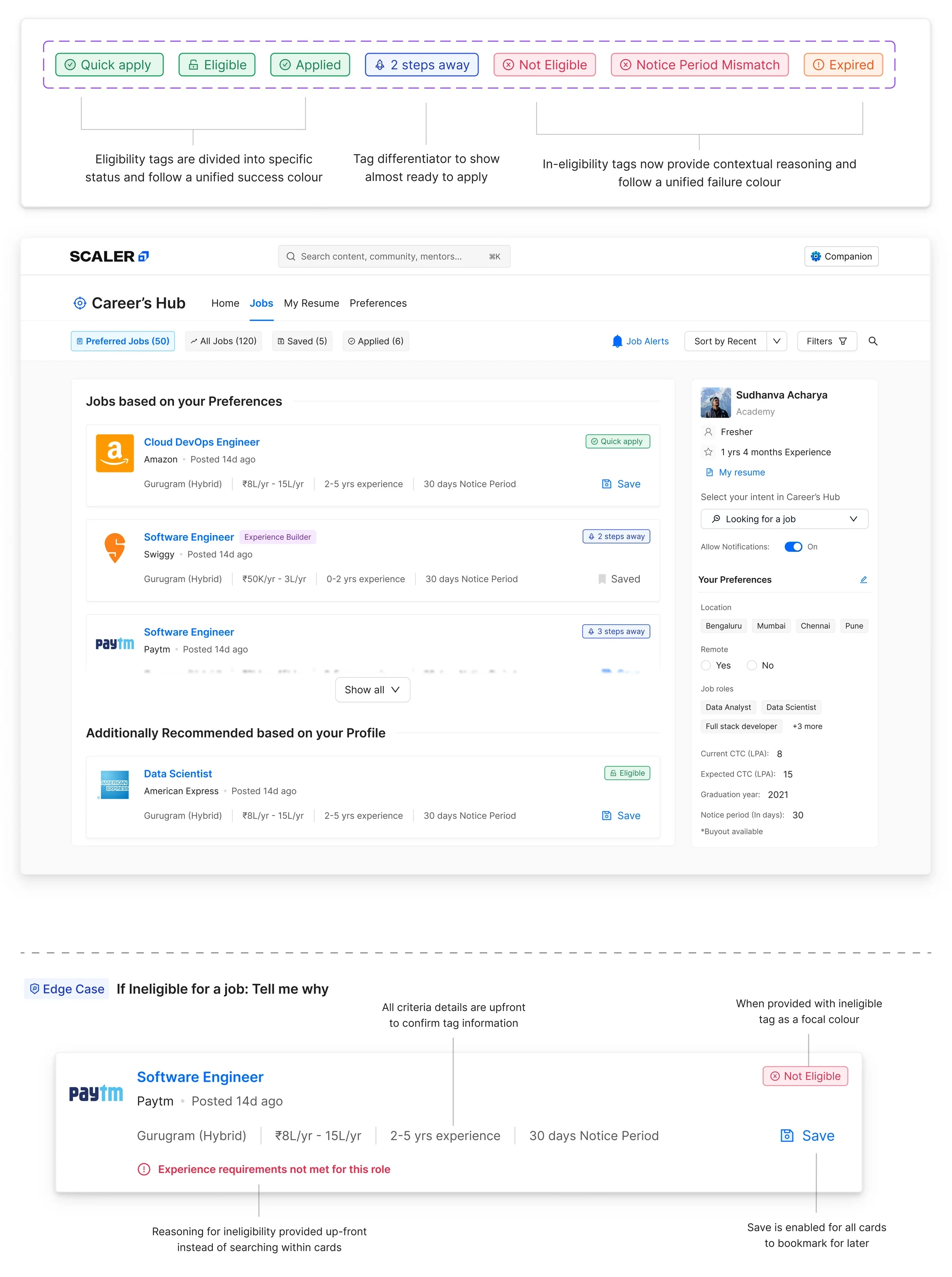Expand the list with Show all
952x1277 pixels.
tap(372, 690)
